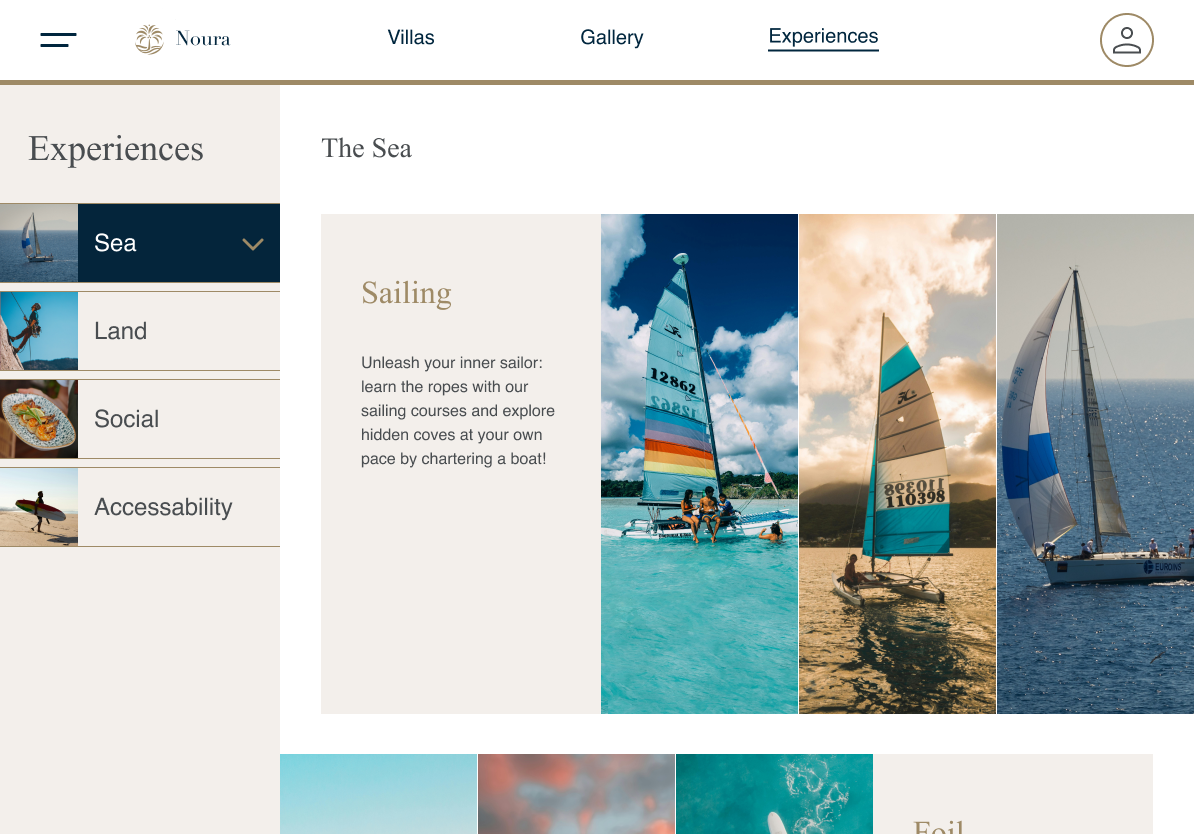1194x834 pixels.
Task: Open the Gallery menu item
Action: [611, 37]
